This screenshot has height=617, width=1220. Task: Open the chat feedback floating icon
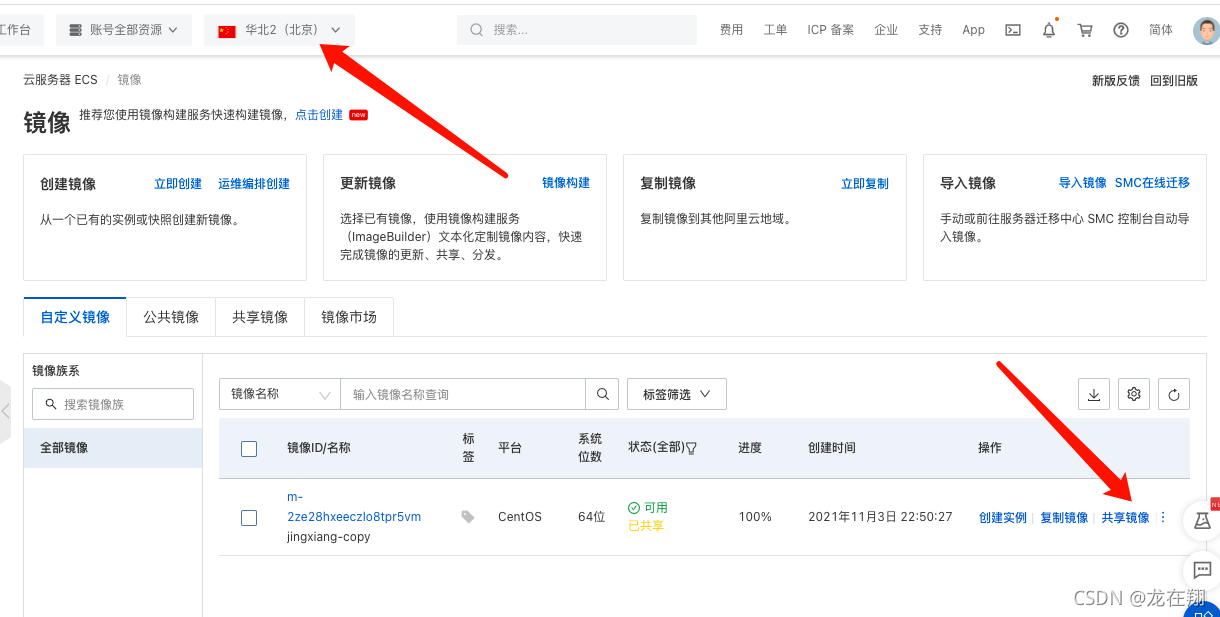tap(1202, 570)
